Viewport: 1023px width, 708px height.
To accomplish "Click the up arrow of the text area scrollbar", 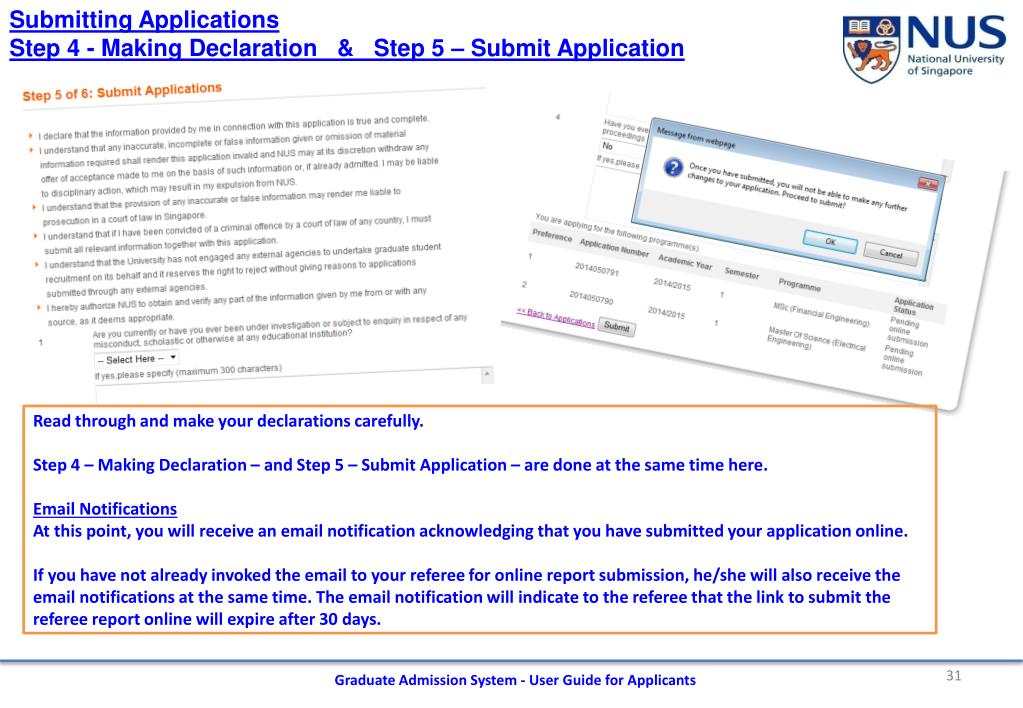I will pos(487,375).
